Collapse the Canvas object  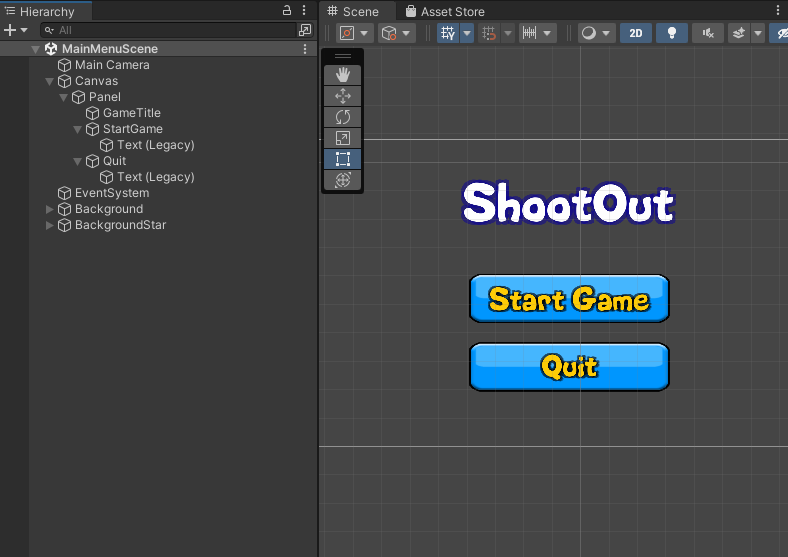pos(49,81)
